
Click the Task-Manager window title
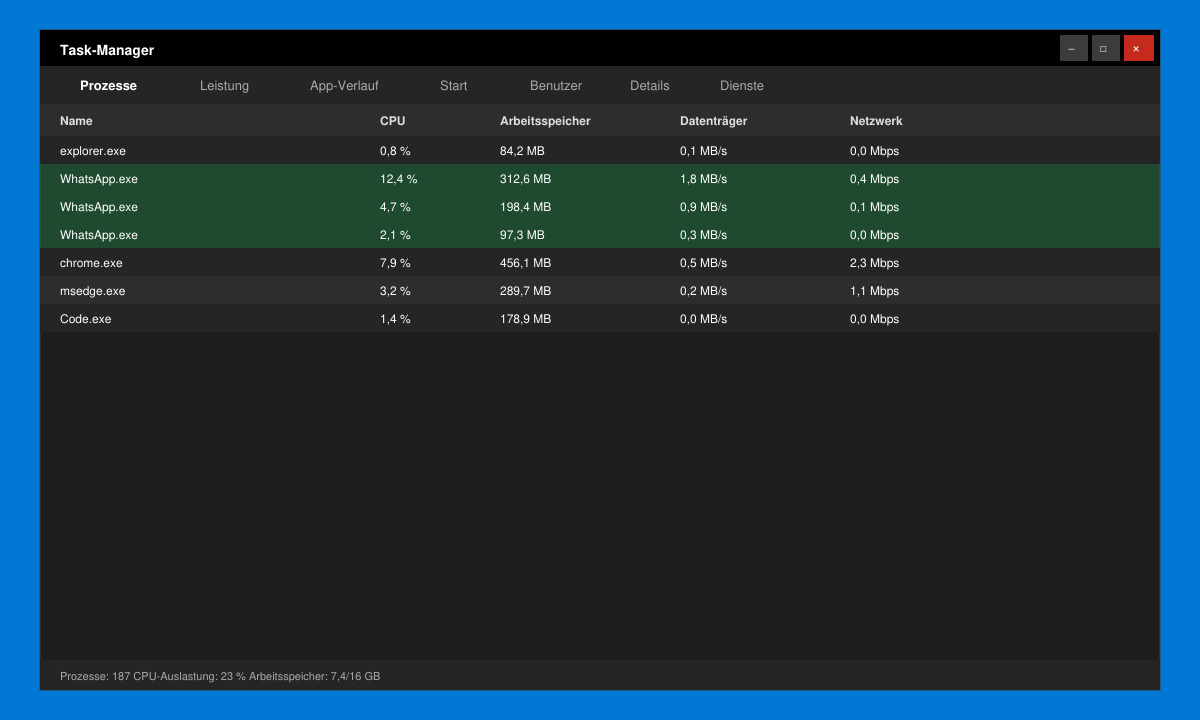tap(107, 50)
